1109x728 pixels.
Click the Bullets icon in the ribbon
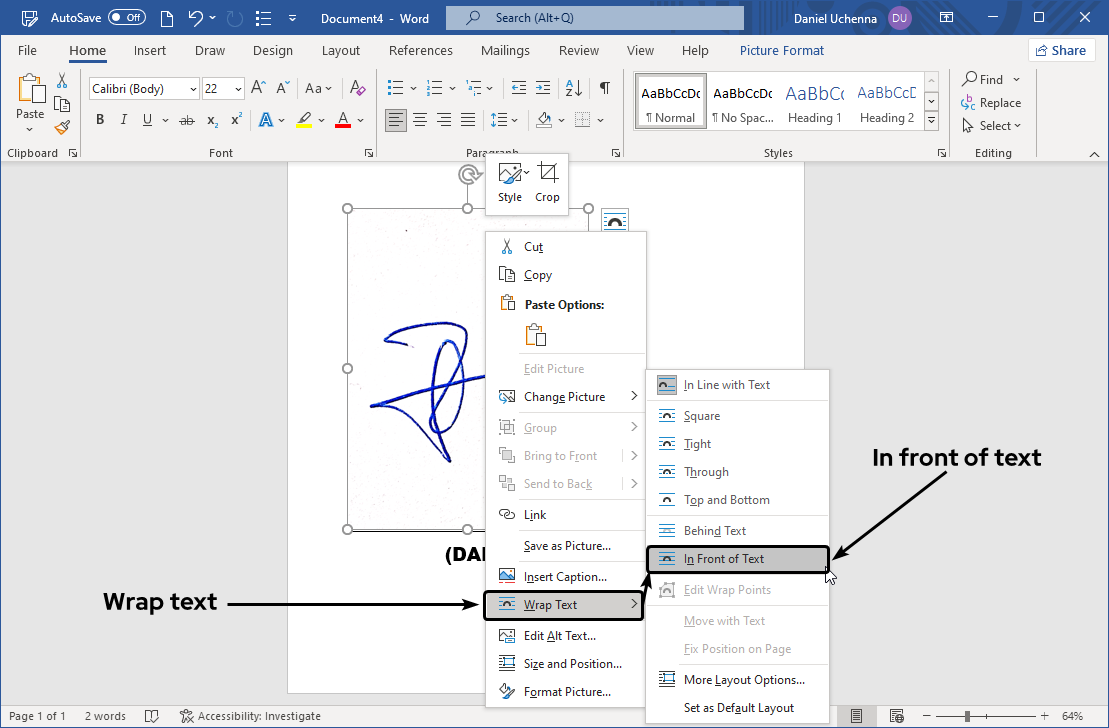click(395, 88)
